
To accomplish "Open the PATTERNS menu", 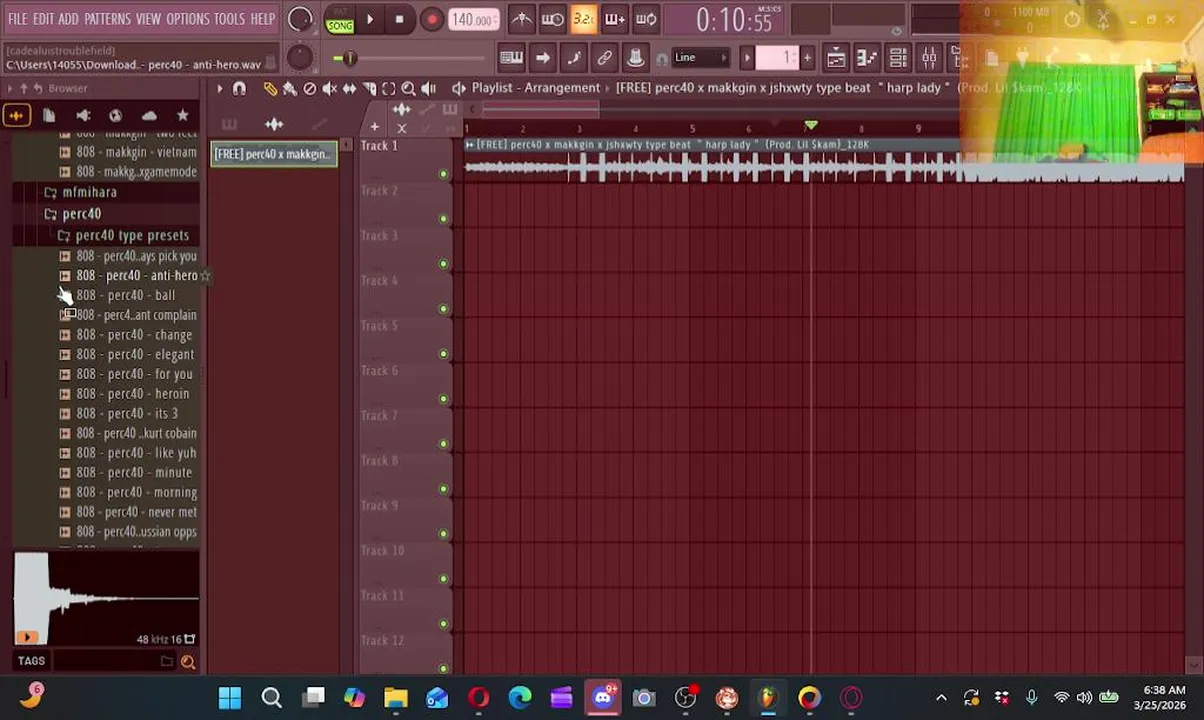I will point(107,19).
